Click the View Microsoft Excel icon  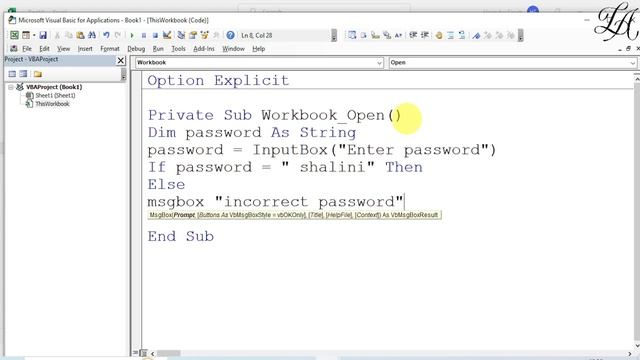[14, 36]
